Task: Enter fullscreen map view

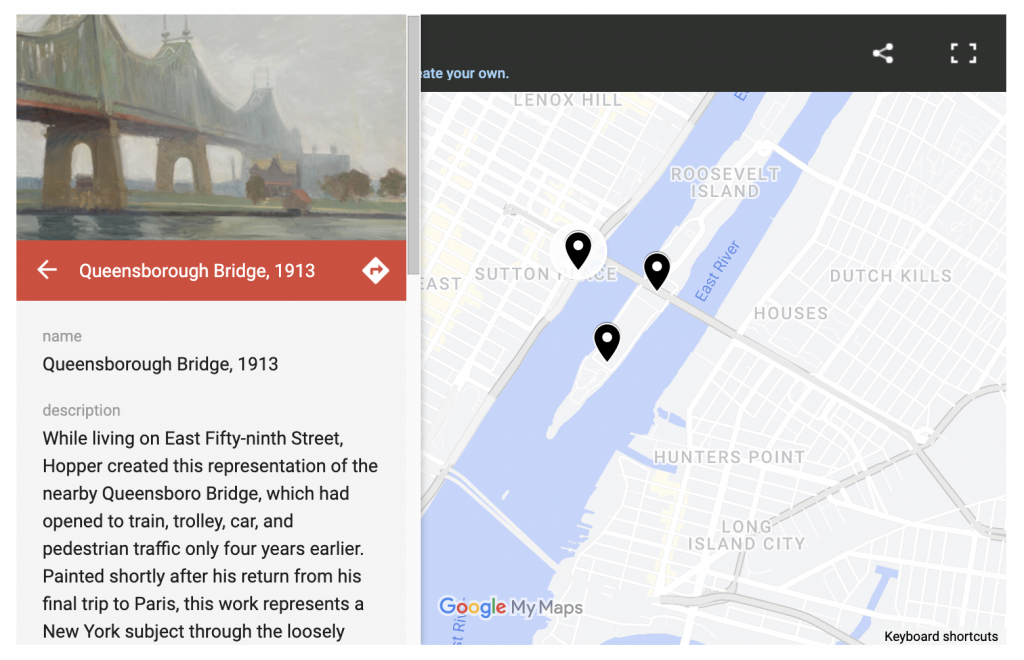Action: pos(962,53)
